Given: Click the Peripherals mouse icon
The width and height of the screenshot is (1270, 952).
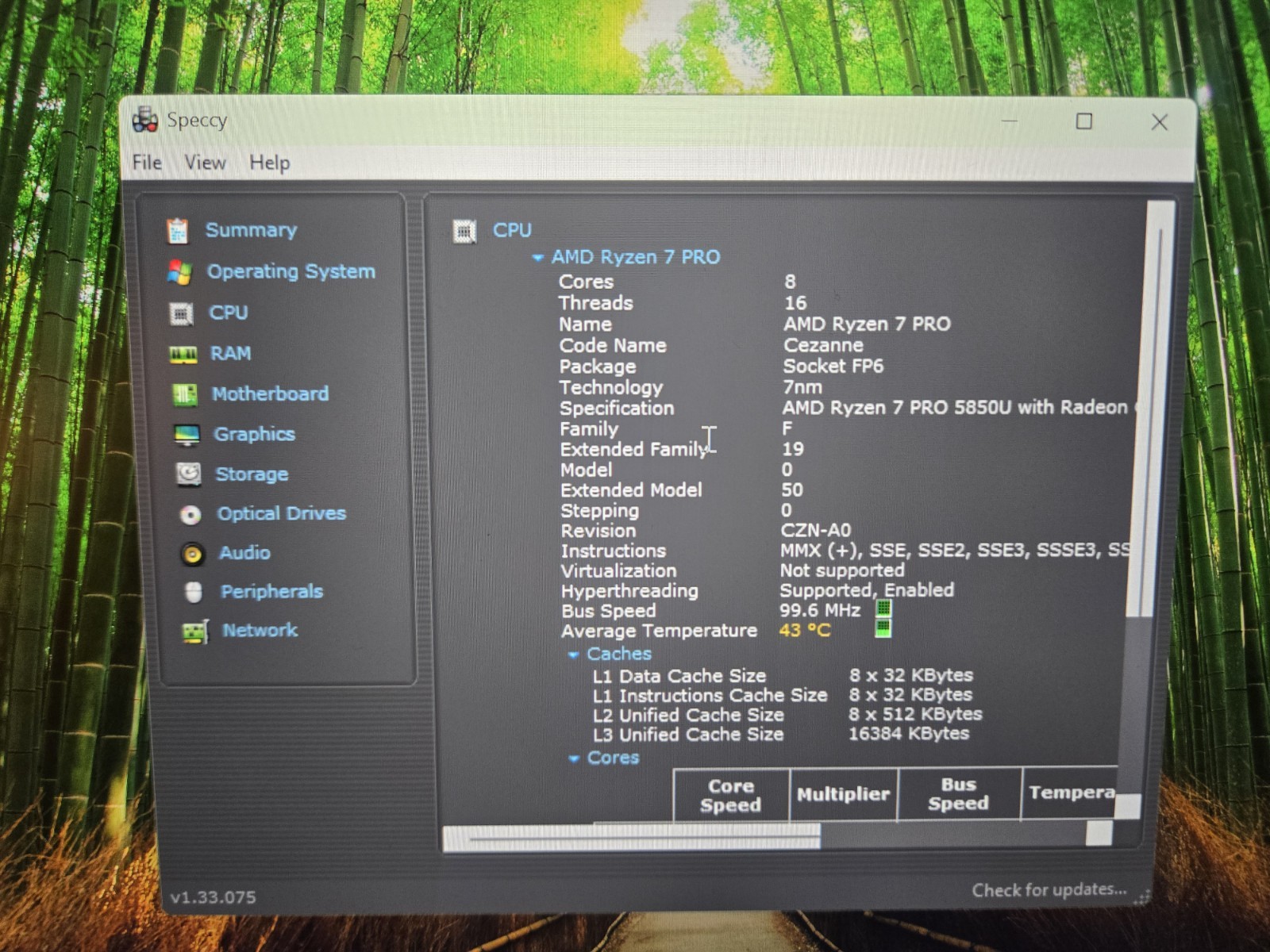Looking at the screenshot, I should [x=194, y=592].
